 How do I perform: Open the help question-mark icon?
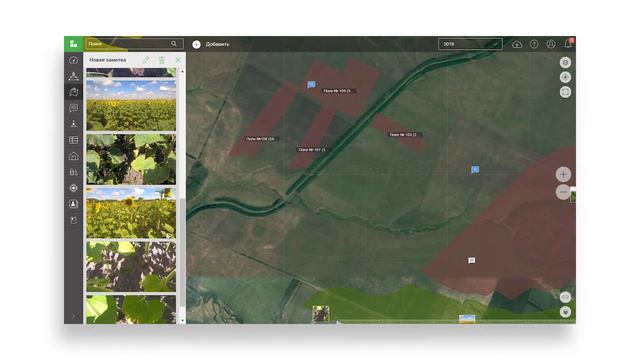coord(534,44)
